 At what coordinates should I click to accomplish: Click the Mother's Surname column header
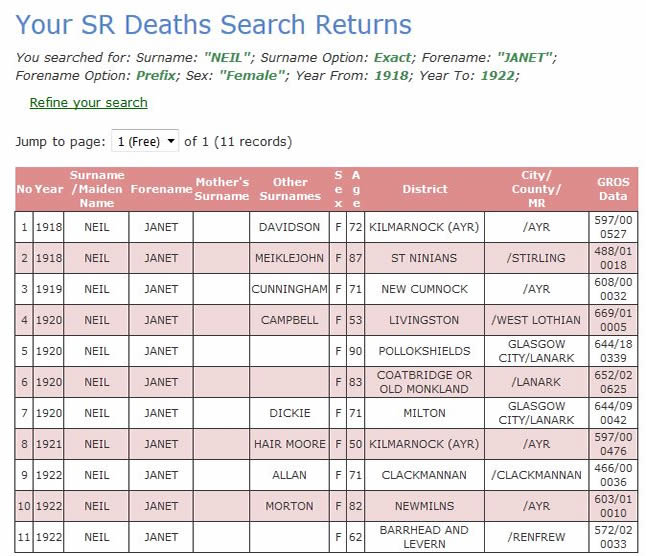(x=222, y=189)
